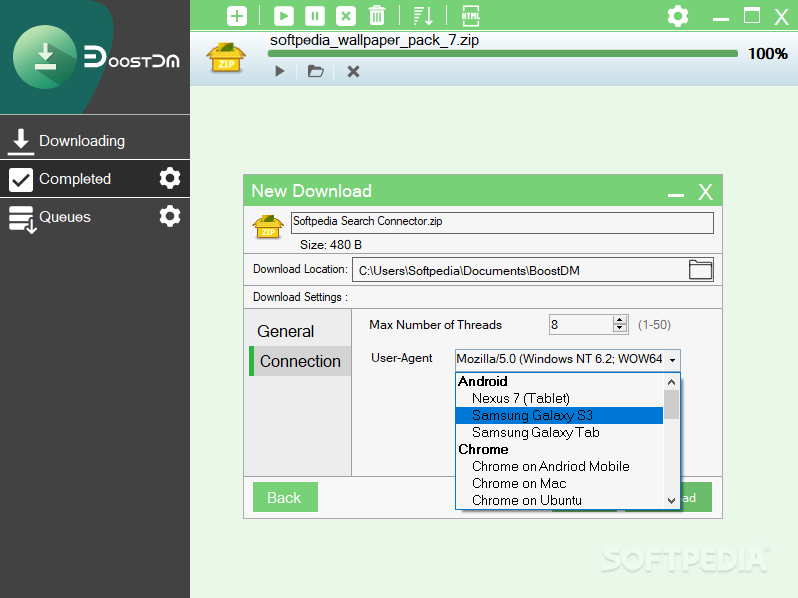
Task: Click the ZIP icon of softpedia_wallpaper_pack_7.zip
Action: pyautogui.click(x=226, y=57)
